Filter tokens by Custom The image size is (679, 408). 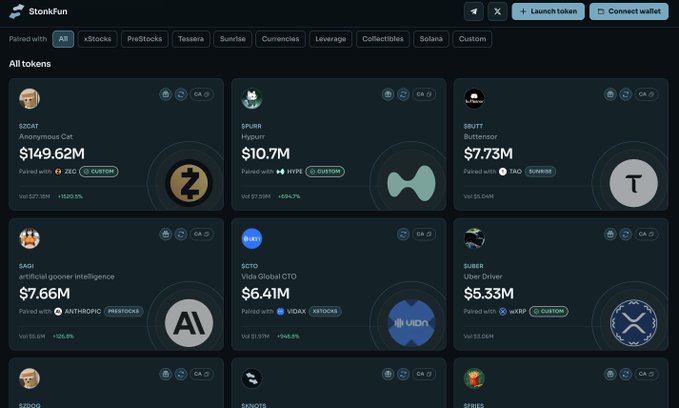coord(472,39)
